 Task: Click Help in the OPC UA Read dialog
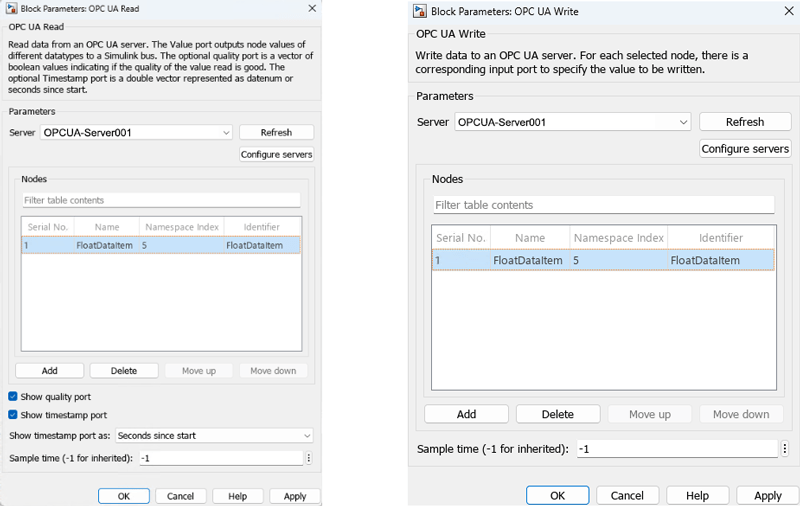(238, 496)
